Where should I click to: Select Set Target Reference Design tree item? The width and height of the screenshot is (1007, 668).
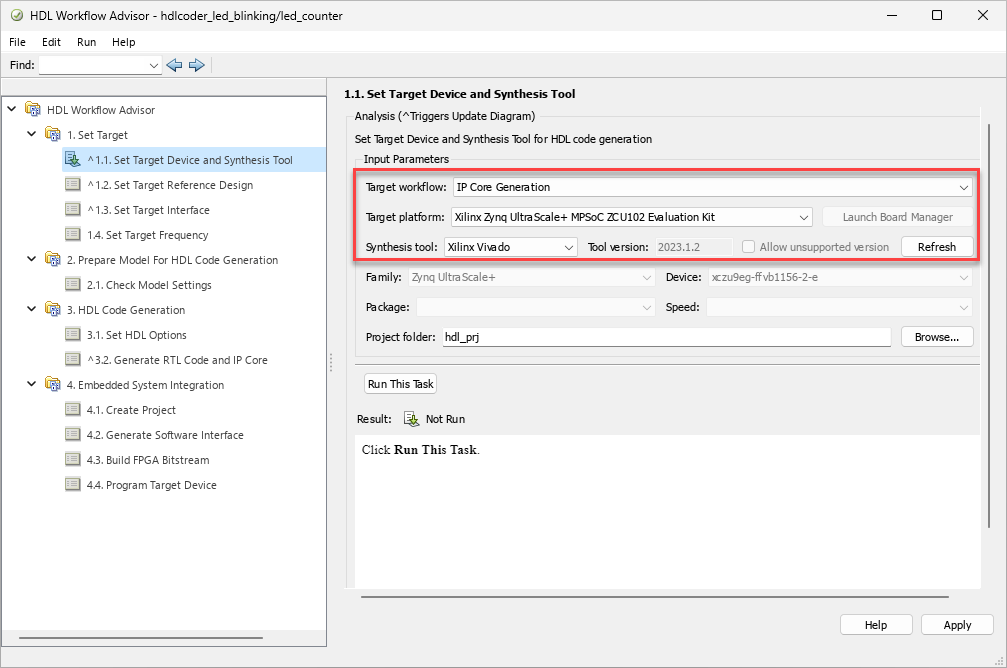click(170, 185)
